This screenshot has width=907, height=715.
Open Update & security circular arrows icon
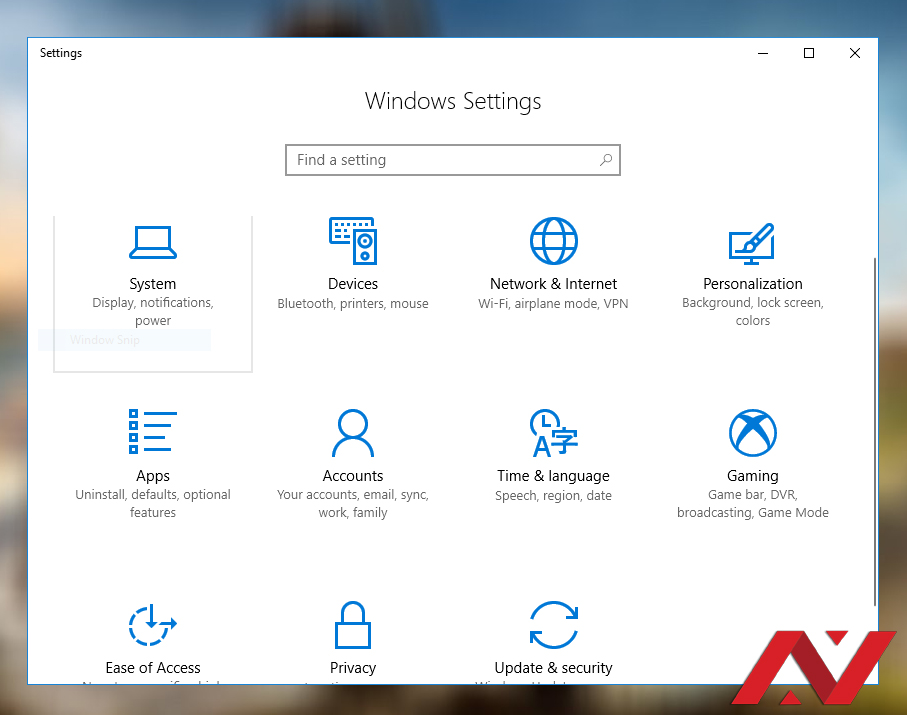(x=553, y=625)
